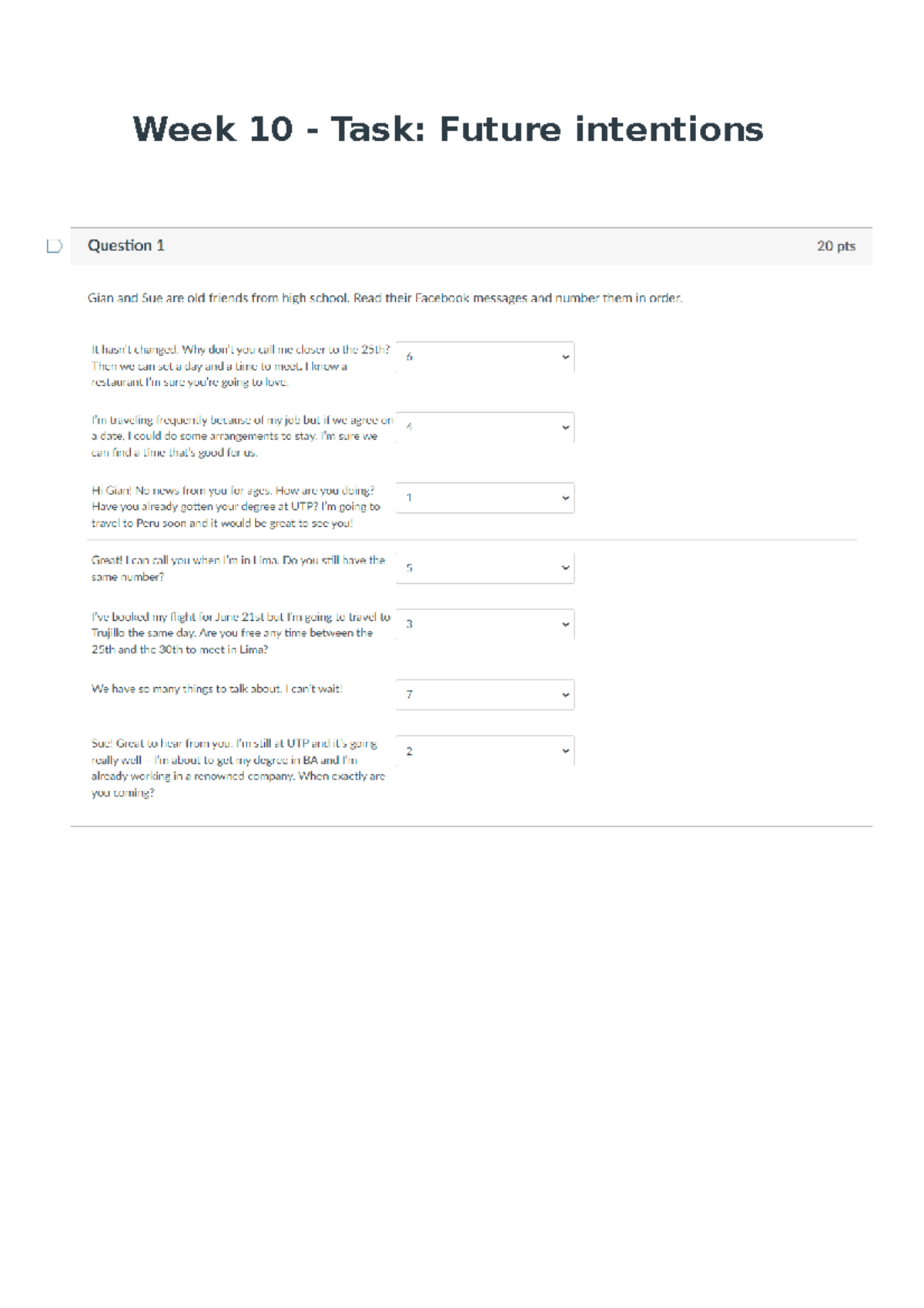The image size is (924, 1308).
Task: Flag Question 1 with the flag icon
Action: (x=54, y=247)
